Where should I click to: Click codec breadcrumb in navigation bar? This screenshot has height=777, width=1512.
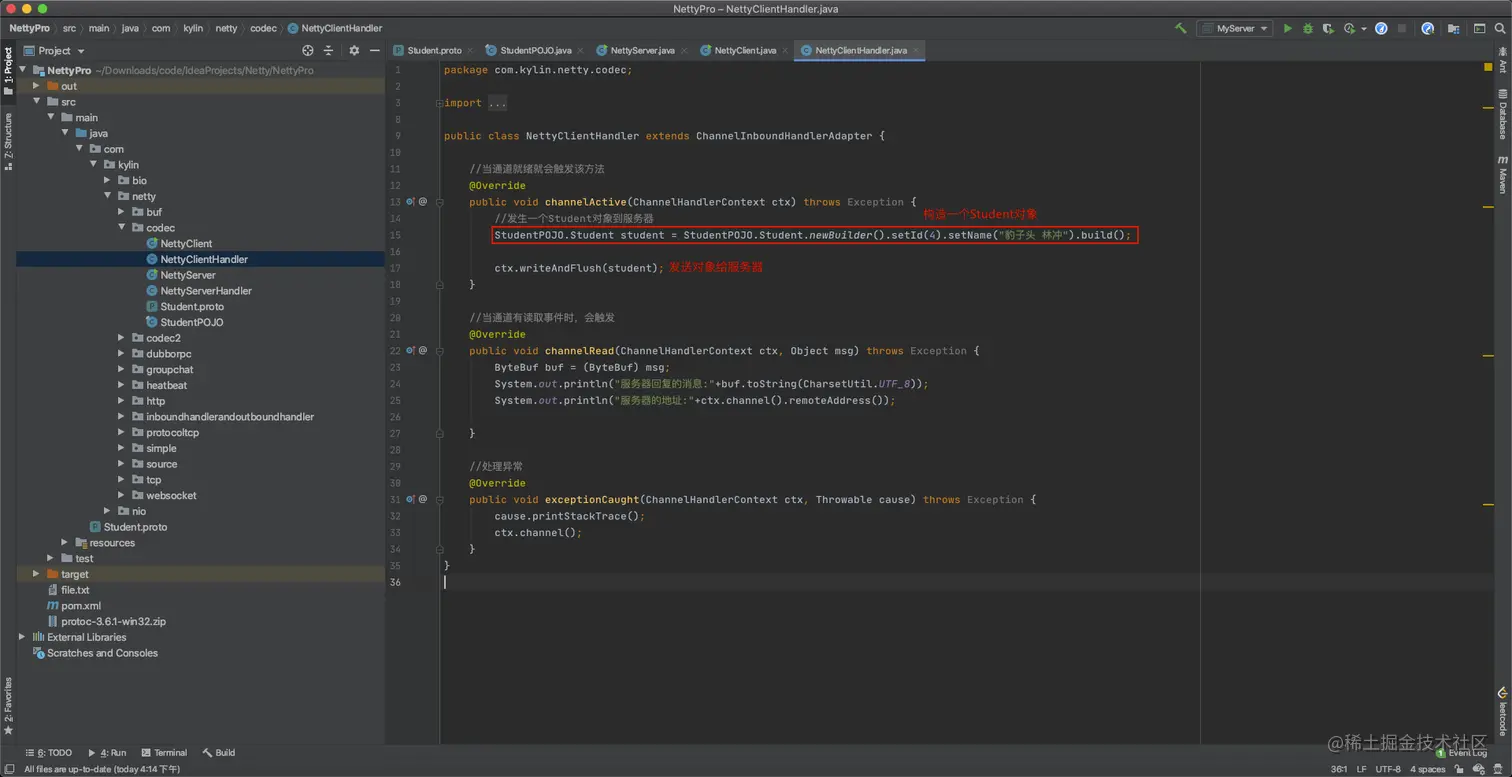click(263, 29)
